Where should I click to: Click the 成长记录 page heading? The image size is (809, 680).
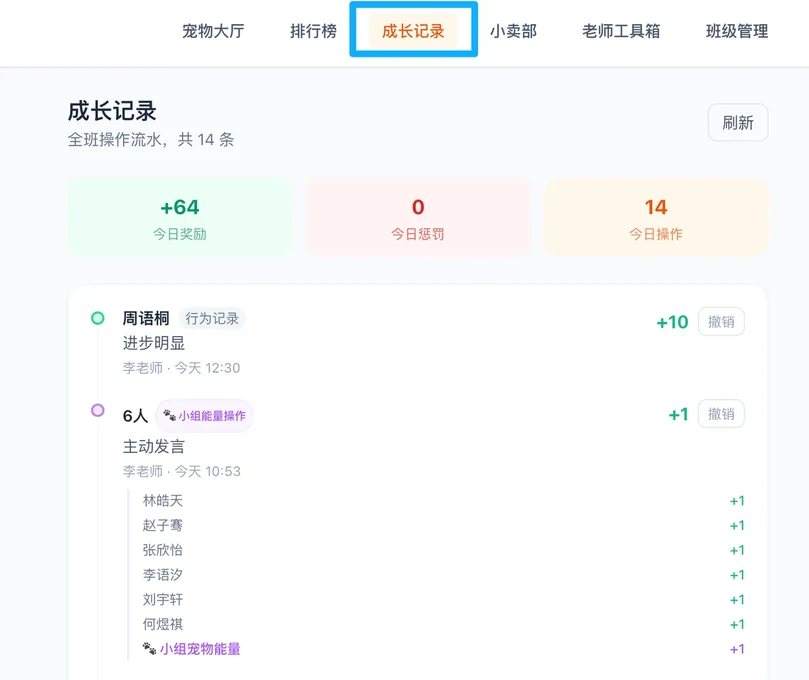(112, 111)
